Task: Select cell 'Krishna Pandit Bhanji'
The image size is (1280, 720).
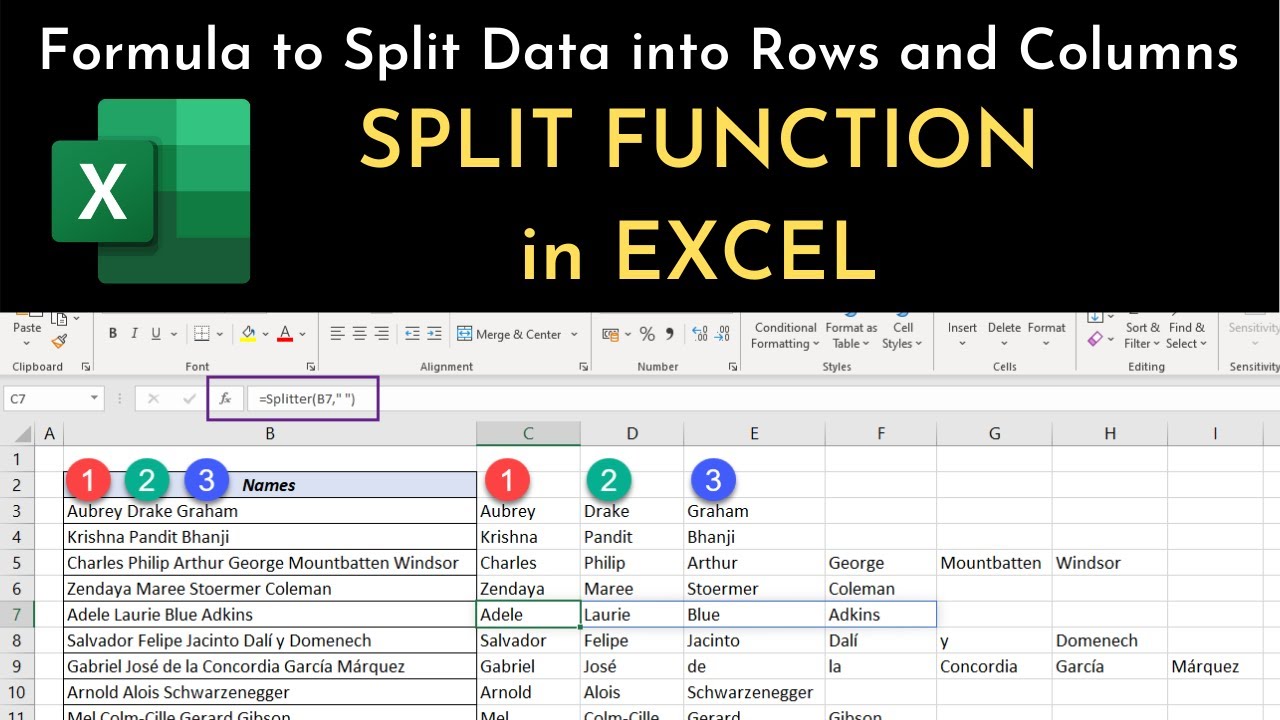Action: (x=270, y=536)
